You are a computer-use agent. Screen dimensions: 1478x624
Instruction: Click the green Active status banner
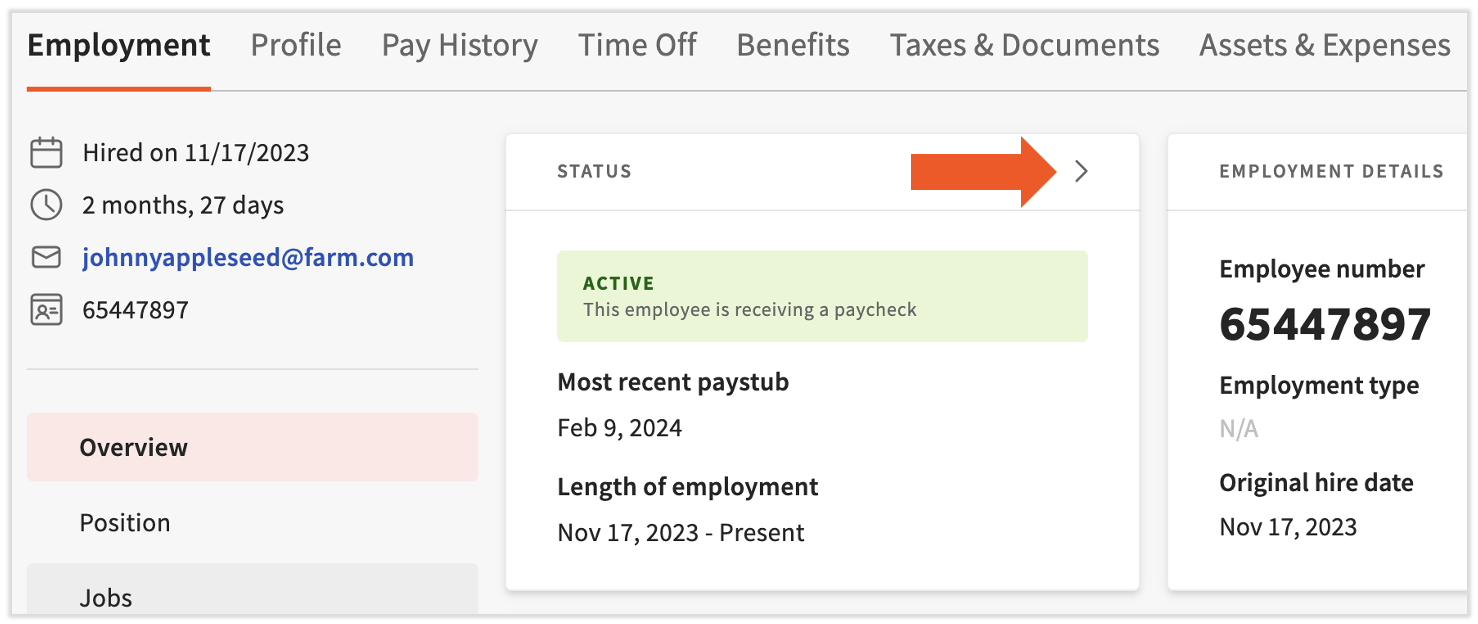(x=822, y=296)
